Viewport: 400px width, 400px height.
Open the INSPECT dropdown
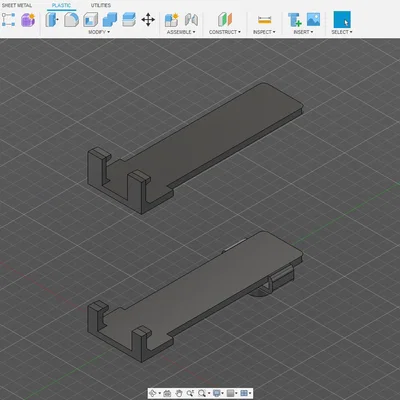click(264, 32)
